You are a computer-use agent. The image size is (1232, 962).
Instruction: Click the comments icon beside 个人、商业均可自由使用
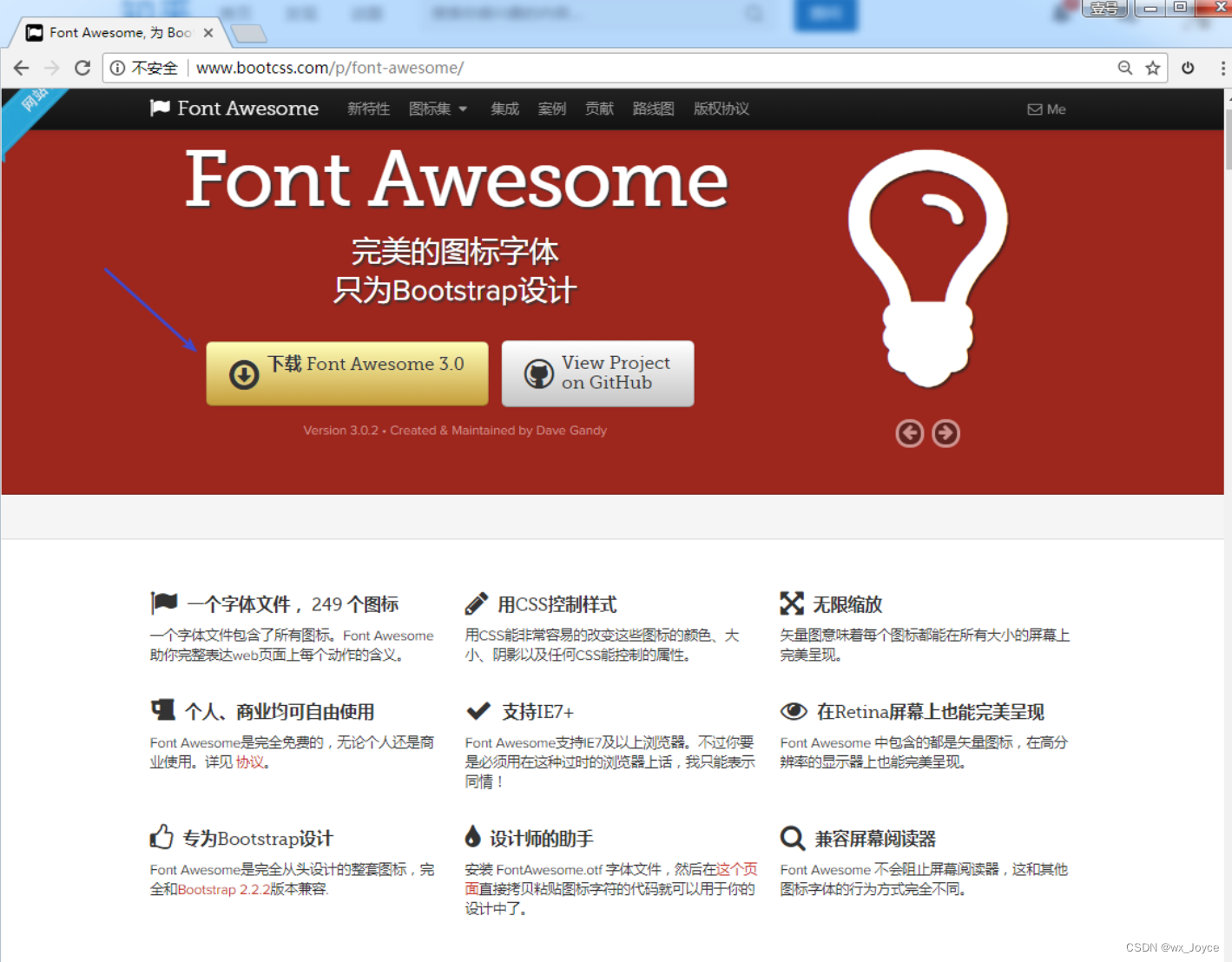coord(163,710)
